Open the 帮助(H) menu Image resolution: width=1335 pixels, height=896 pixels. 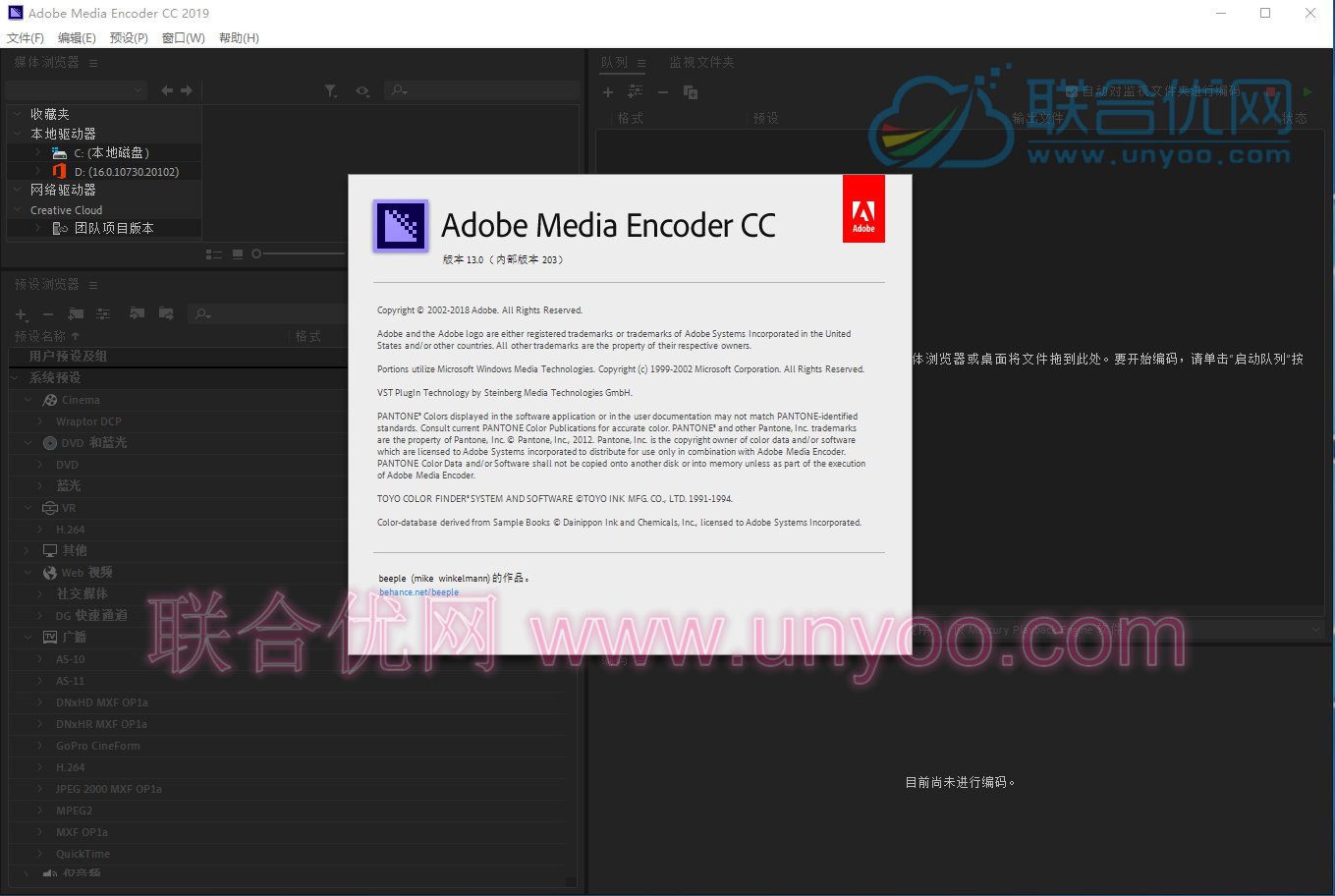coord(239,37)
